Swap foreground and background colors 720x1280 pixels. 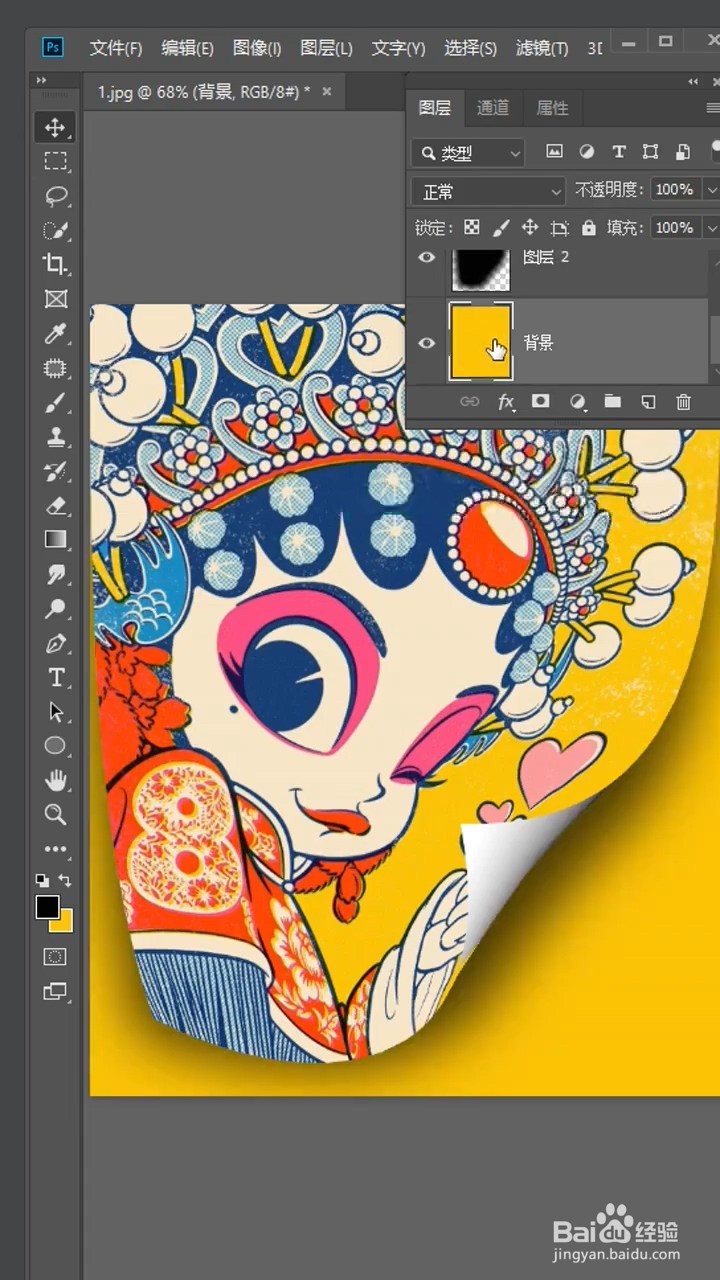coord(65,881)
